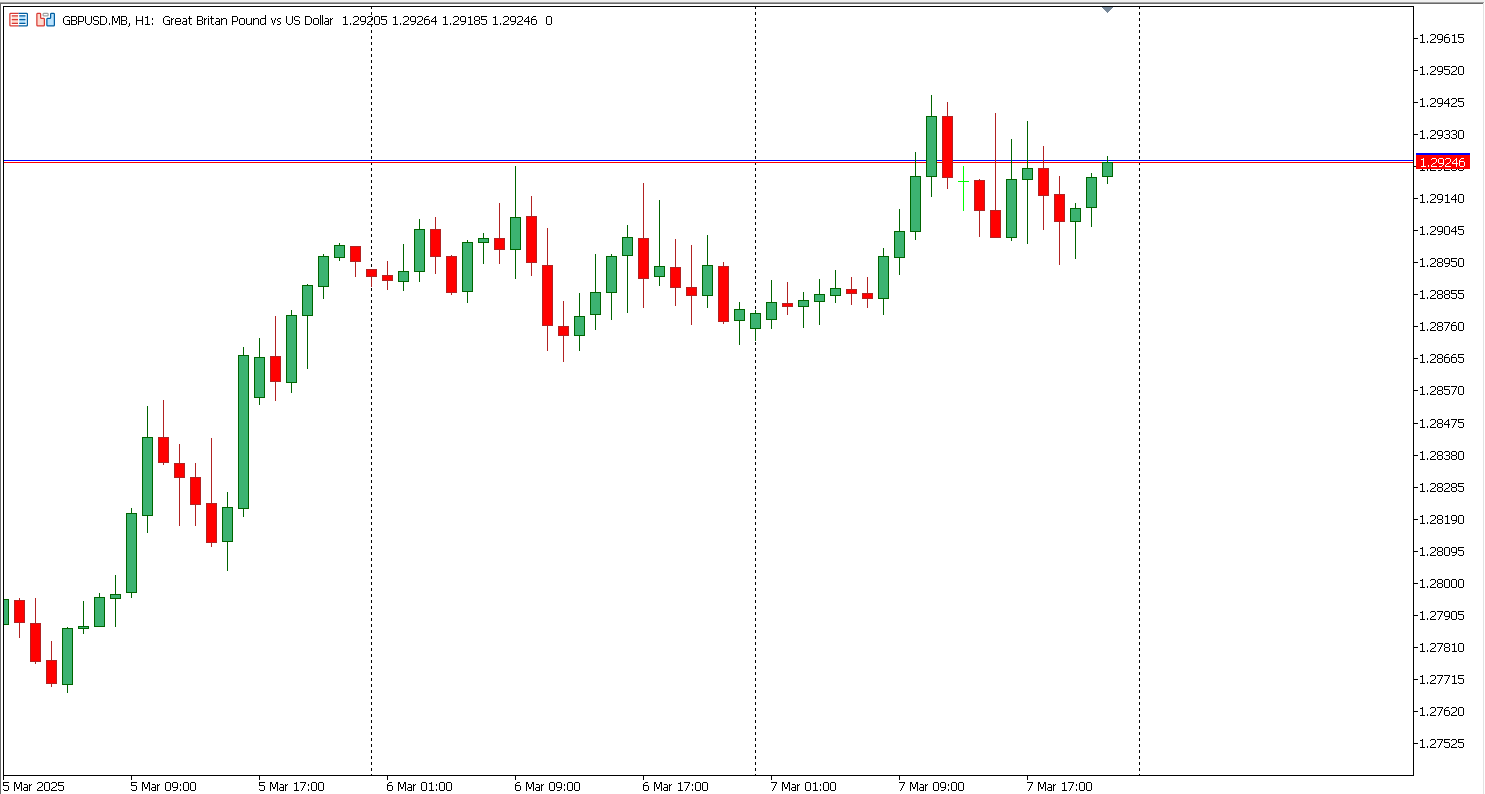The image size is (1485, 794).
Task: Click the 1.27525 price scale label
Action: click(1441, 743)
